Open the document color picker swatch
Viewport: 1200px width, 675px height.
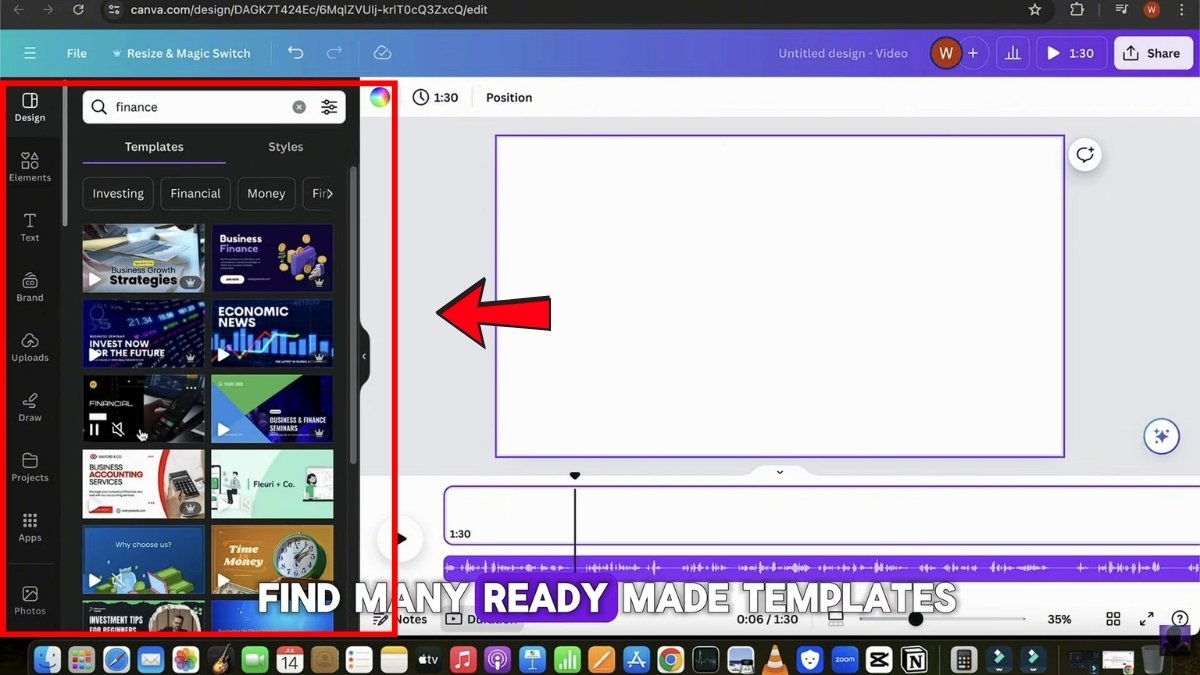coord(380,97)
